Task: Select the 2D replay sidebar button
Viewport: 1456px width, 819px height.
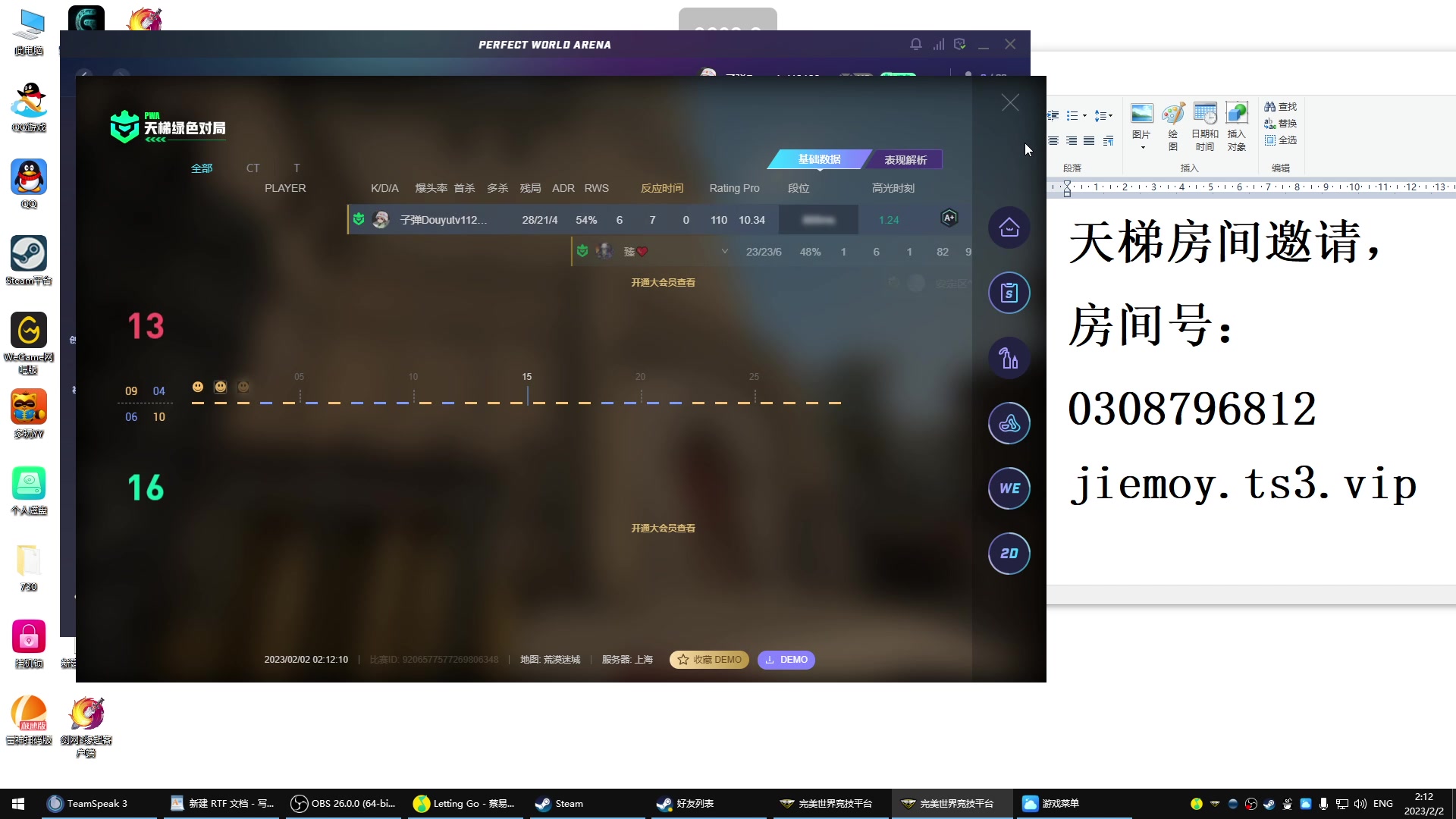Action: click(1009, 554)
